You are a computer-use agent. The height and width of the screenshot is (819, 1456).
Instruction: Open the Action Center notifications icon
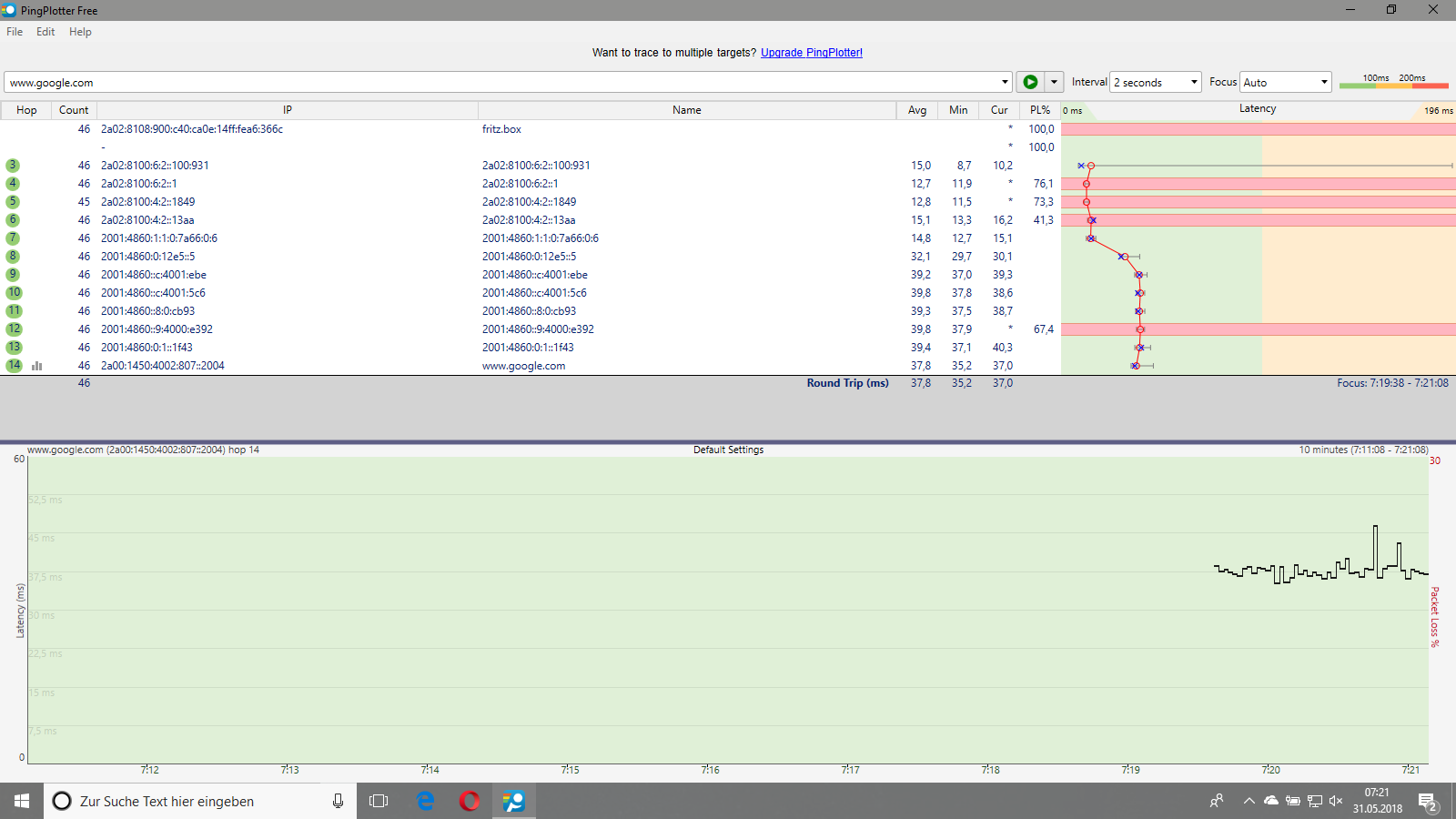1428,802
